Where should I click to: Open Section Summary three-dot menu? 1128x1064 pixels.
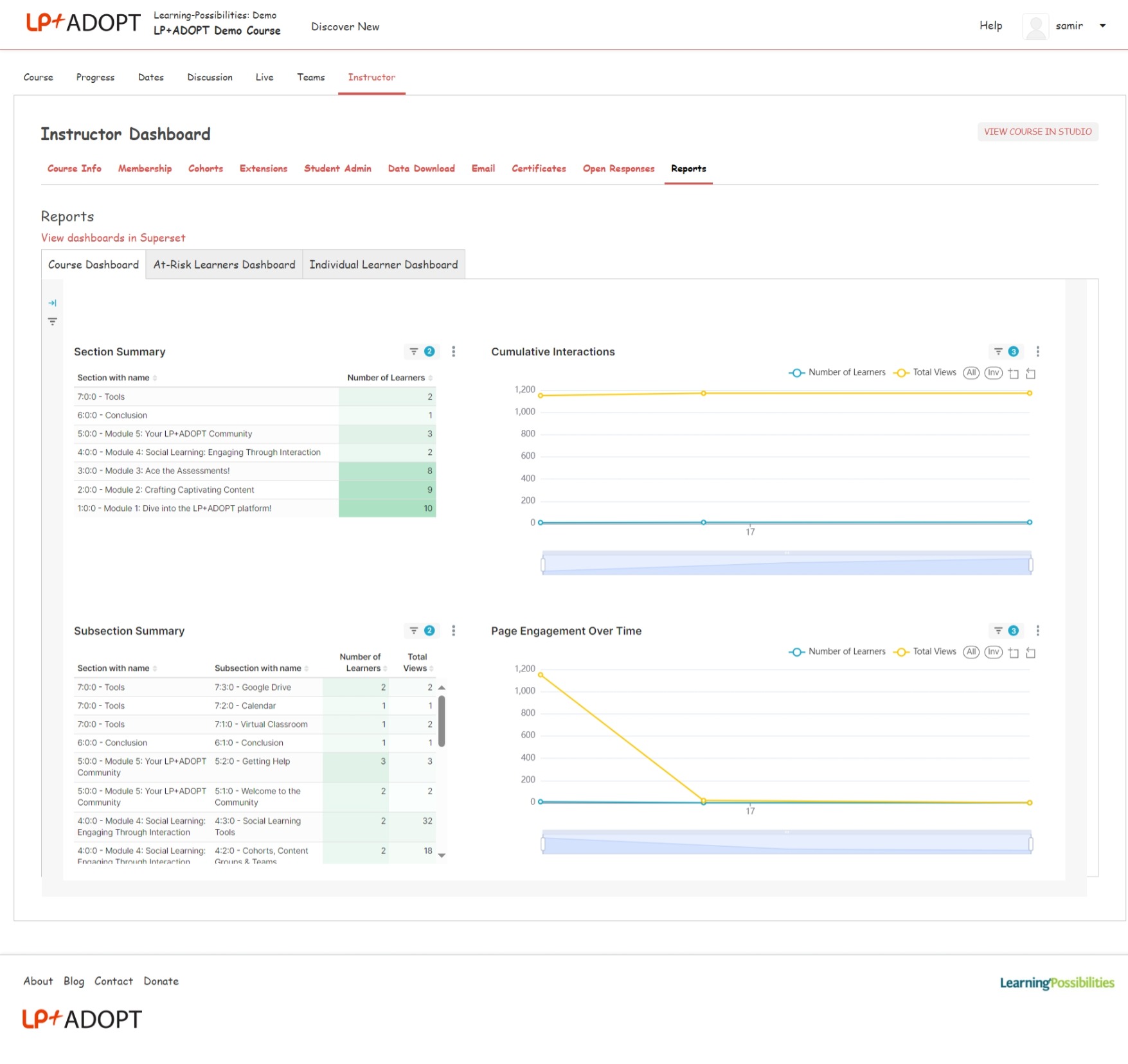(453, 351)
